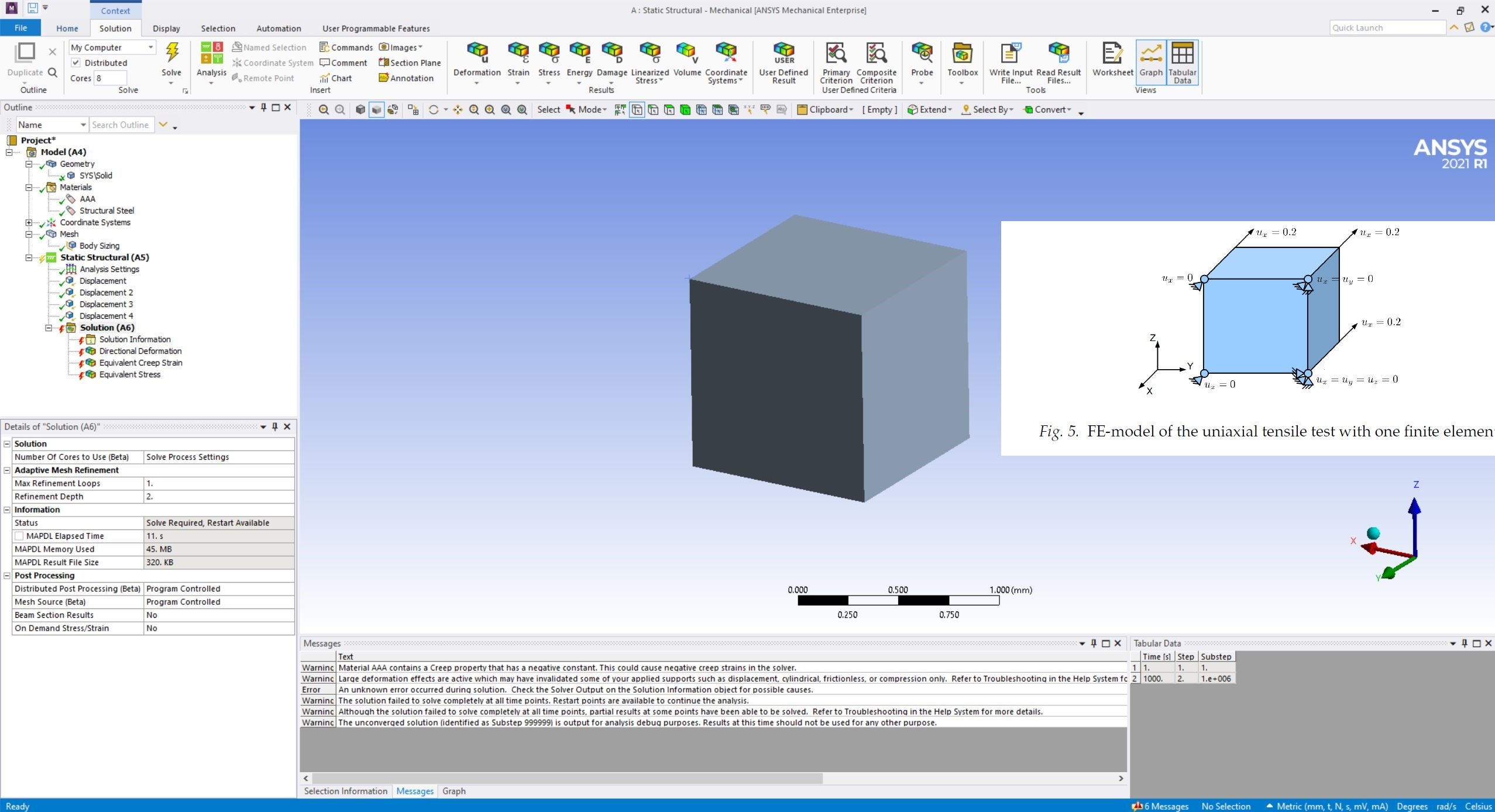Insert a Chart object
The width and height of the screenshot is (1495, 812).
tap(335, 78)
